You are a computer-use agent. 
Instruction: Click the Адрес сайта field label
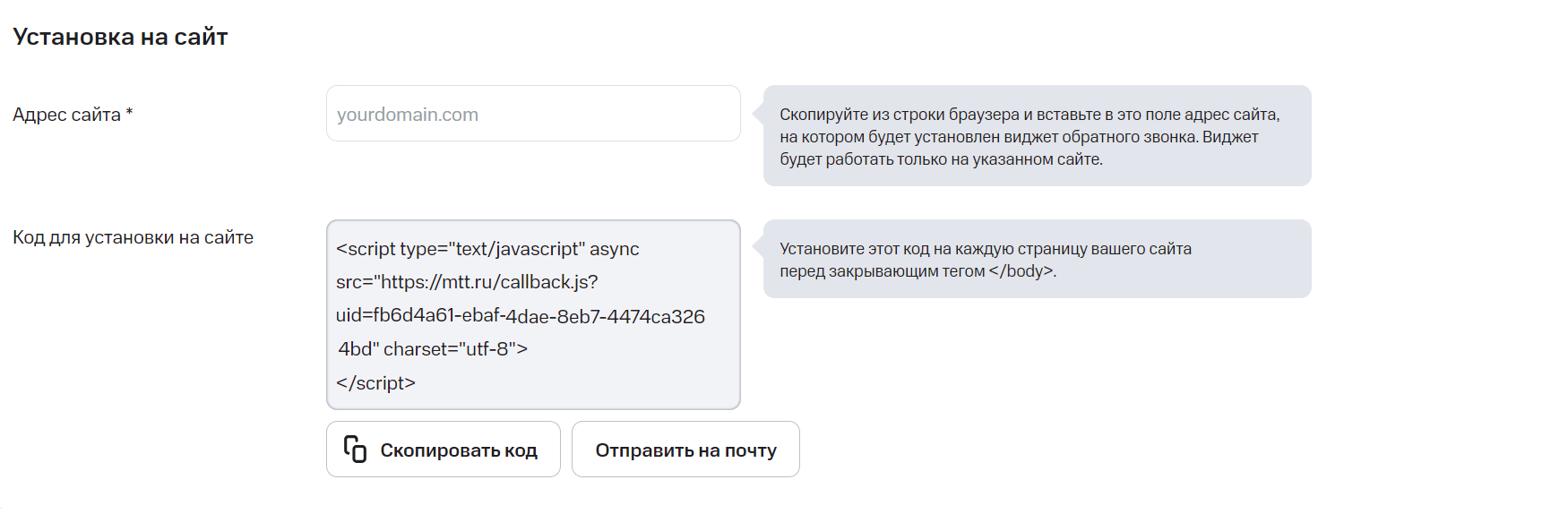click(x=66, y=115)
